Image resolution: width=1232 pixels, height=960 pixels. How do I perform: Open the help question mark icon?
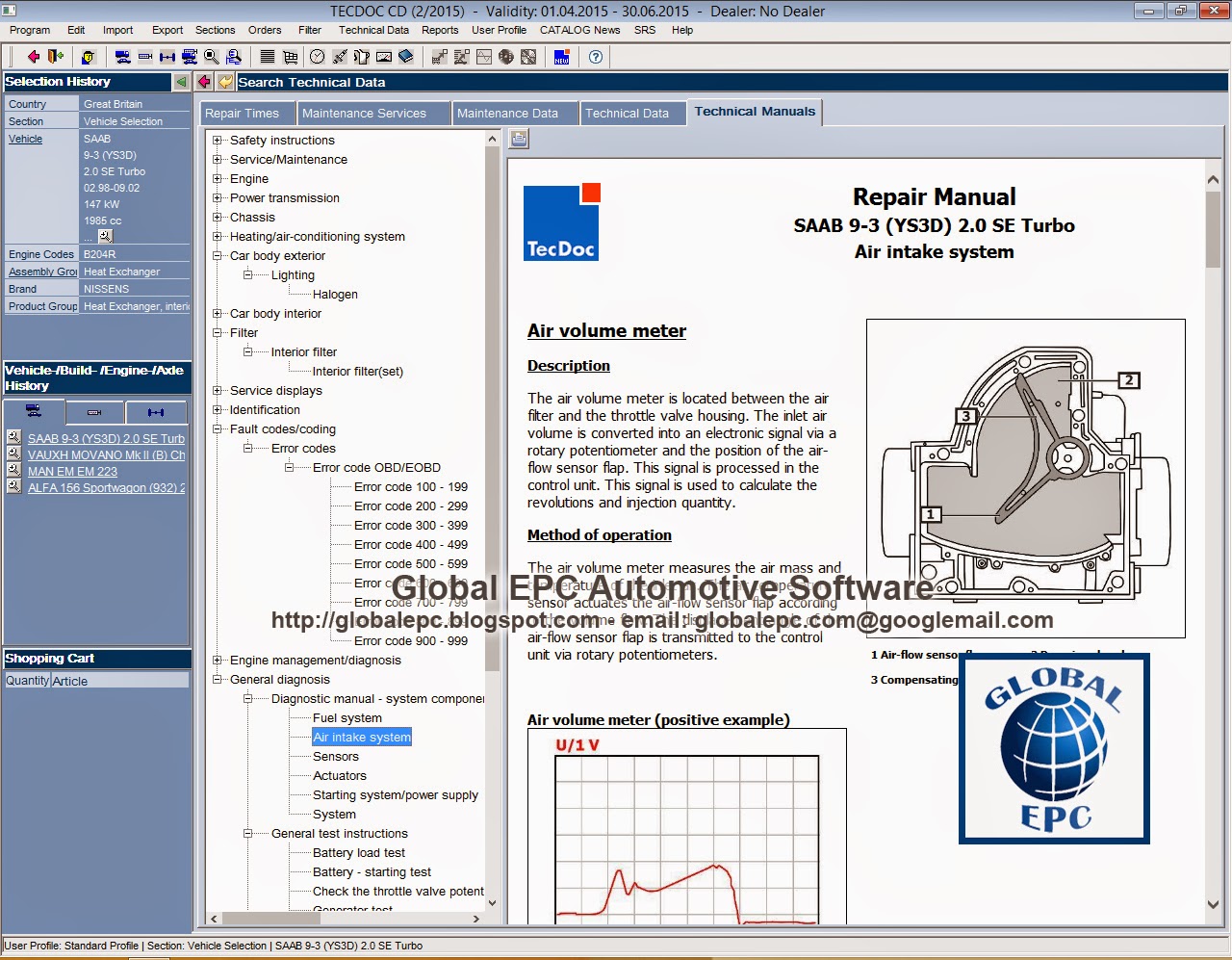coord(596,57)
